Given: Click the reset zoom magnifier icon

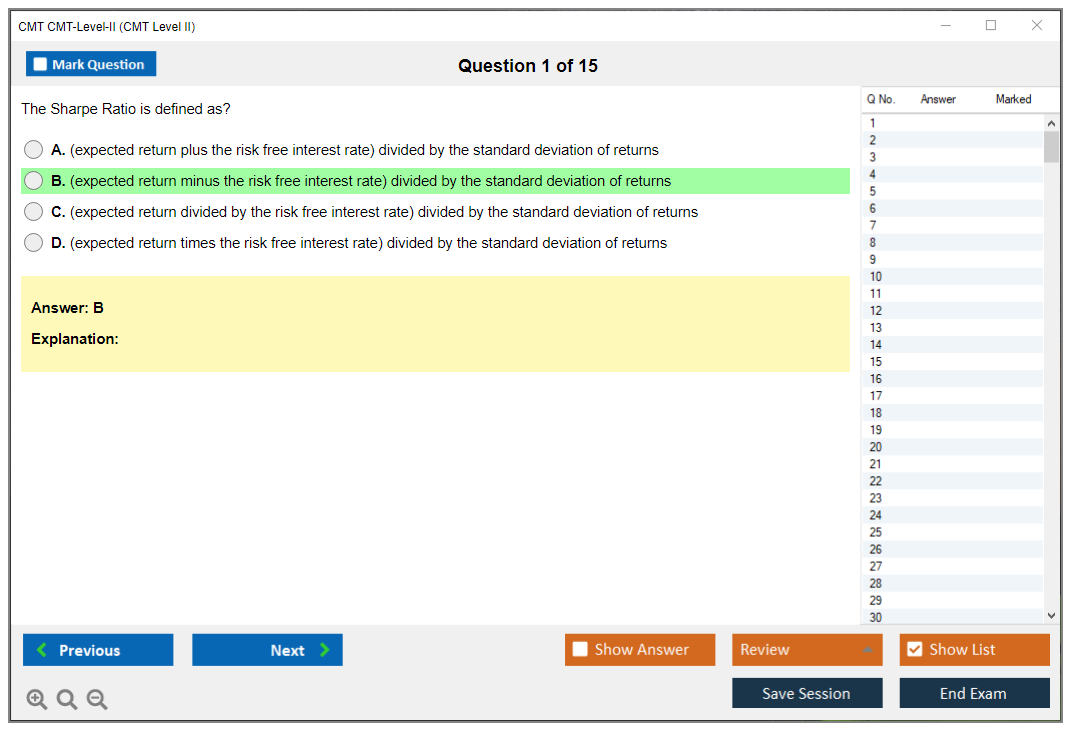Looking at the screenshot, I should 67,700.
